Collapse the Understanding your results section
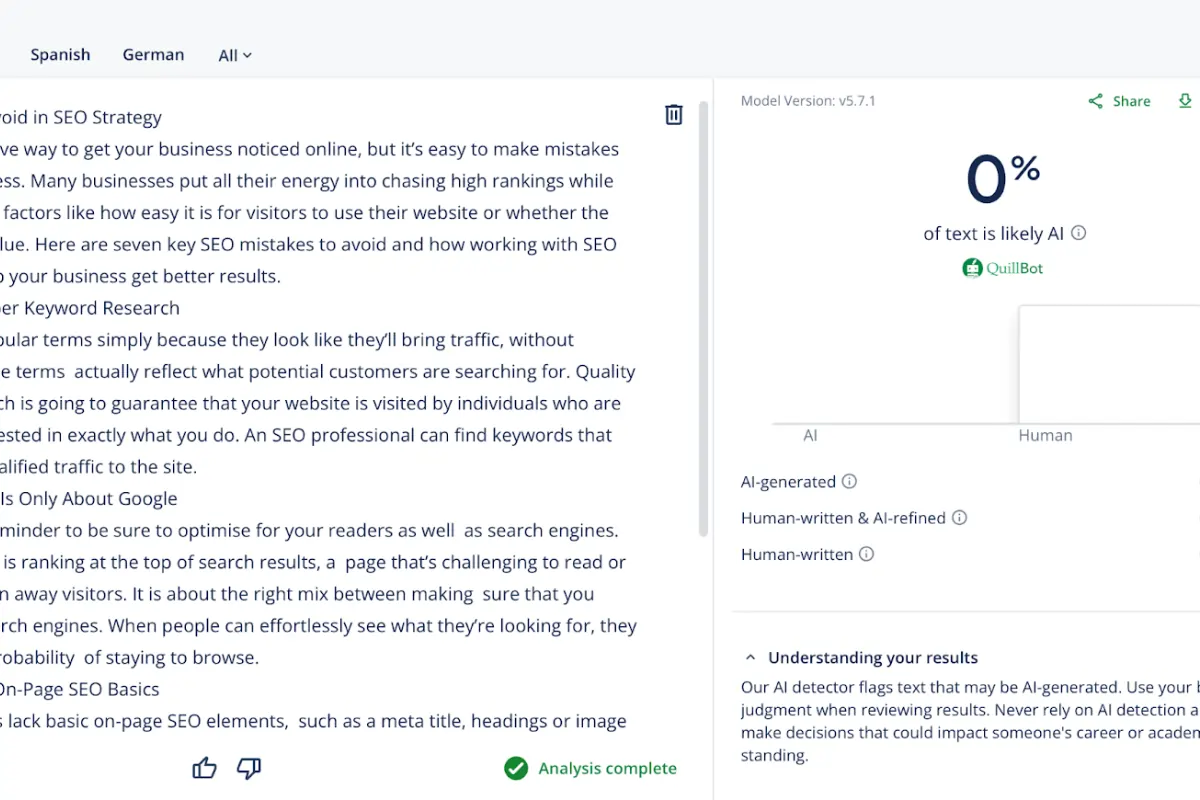 750,657
